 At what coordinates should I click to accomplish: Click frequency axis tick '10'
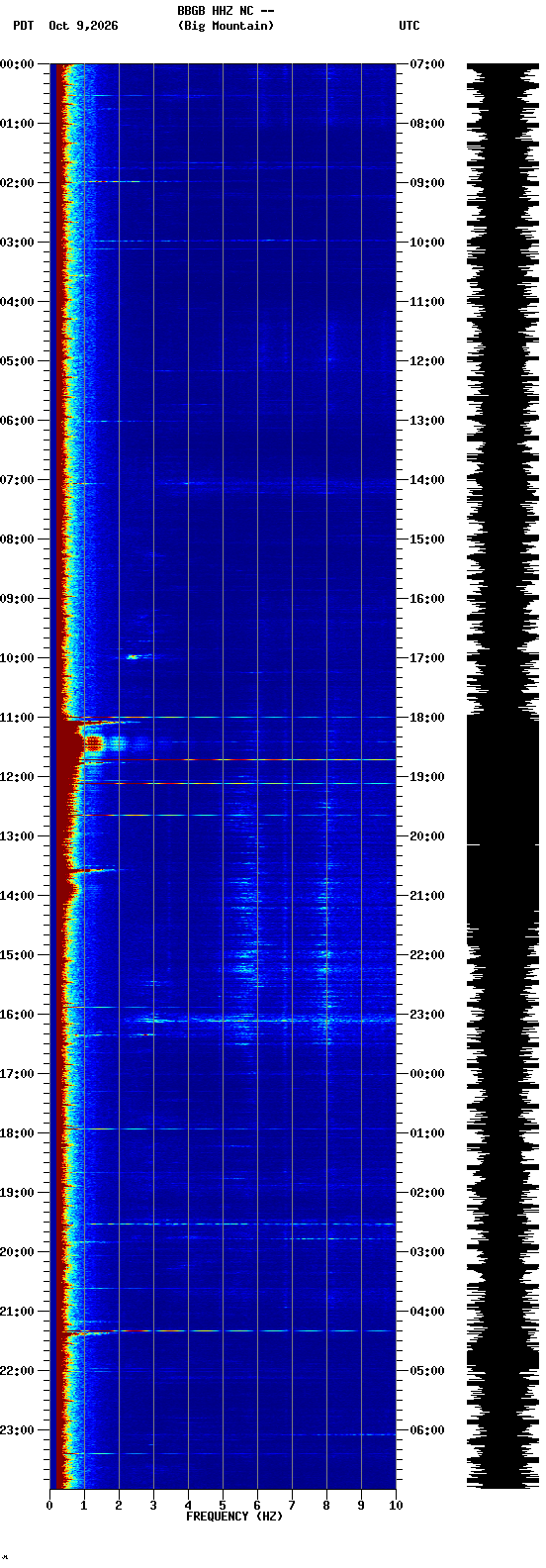[x=396, y=1506]
